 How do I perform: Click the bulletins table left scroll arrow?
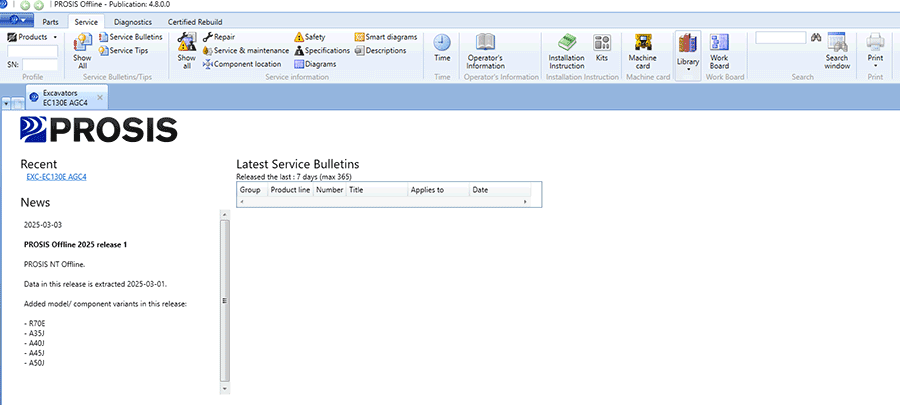pos(241,202)
